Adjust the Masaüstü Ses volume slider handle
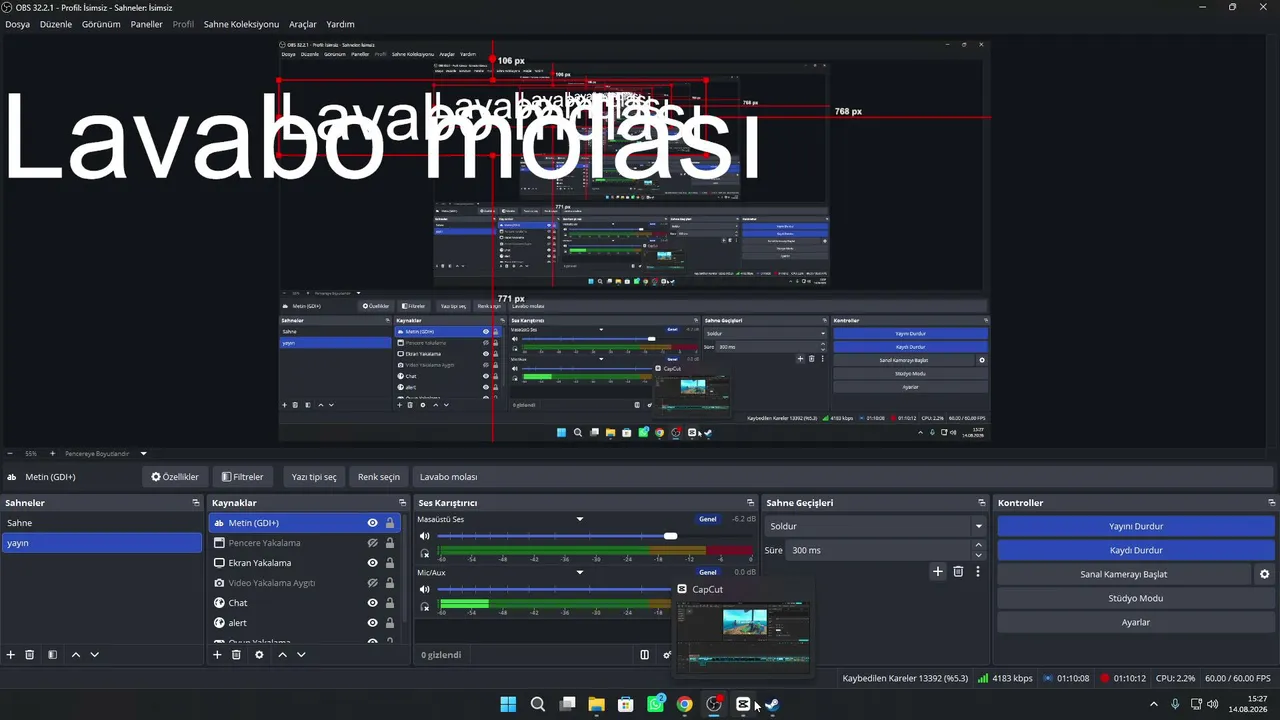The height and width of the screenshot is (720, 1280). click(670, 536)
